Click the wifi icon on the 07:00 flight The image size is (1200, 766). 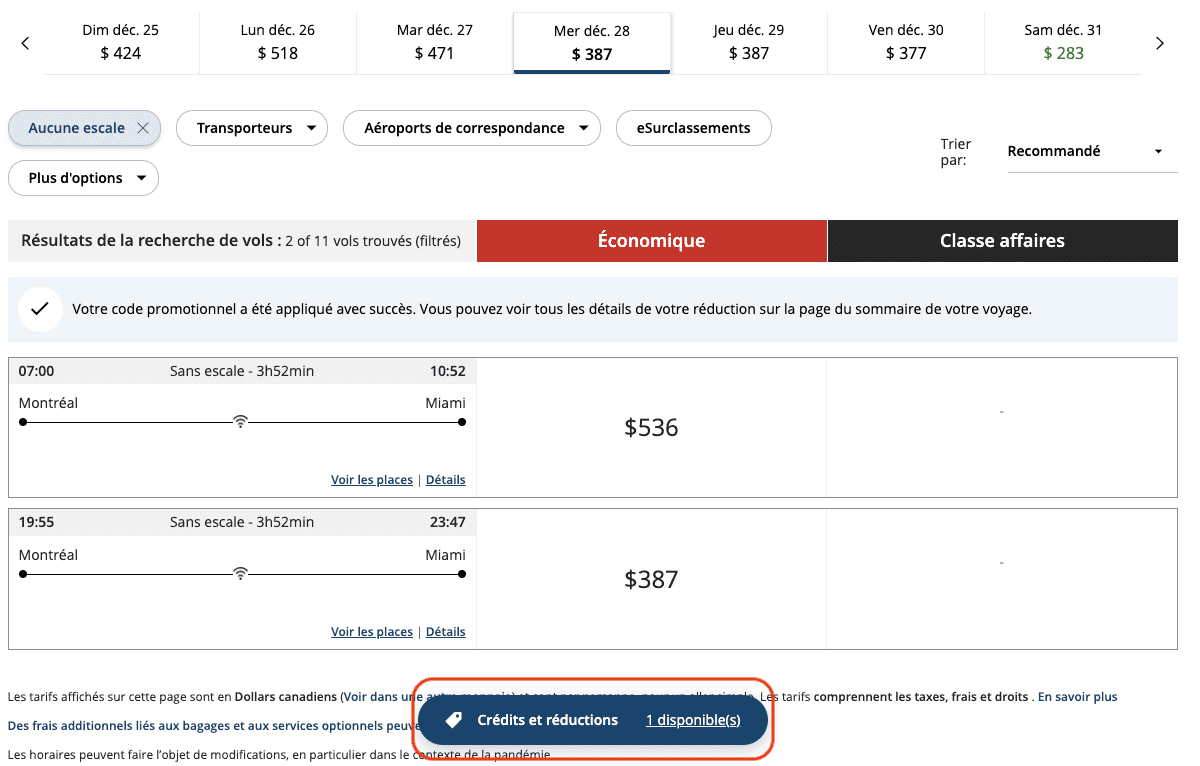coord(240,421)
